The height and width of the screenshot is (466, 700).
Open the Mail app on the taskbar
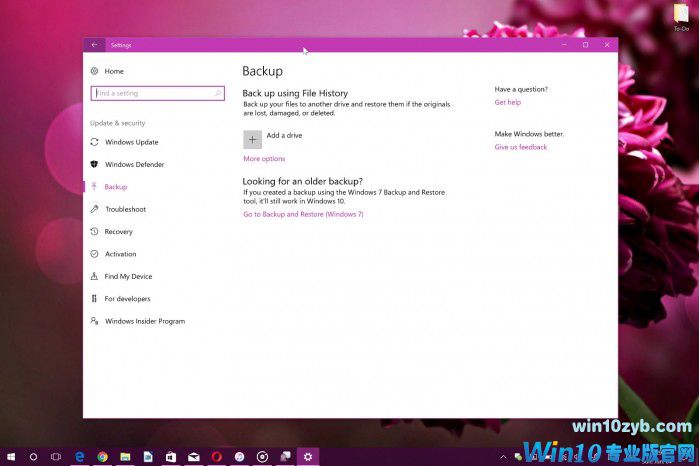(194, 457)
